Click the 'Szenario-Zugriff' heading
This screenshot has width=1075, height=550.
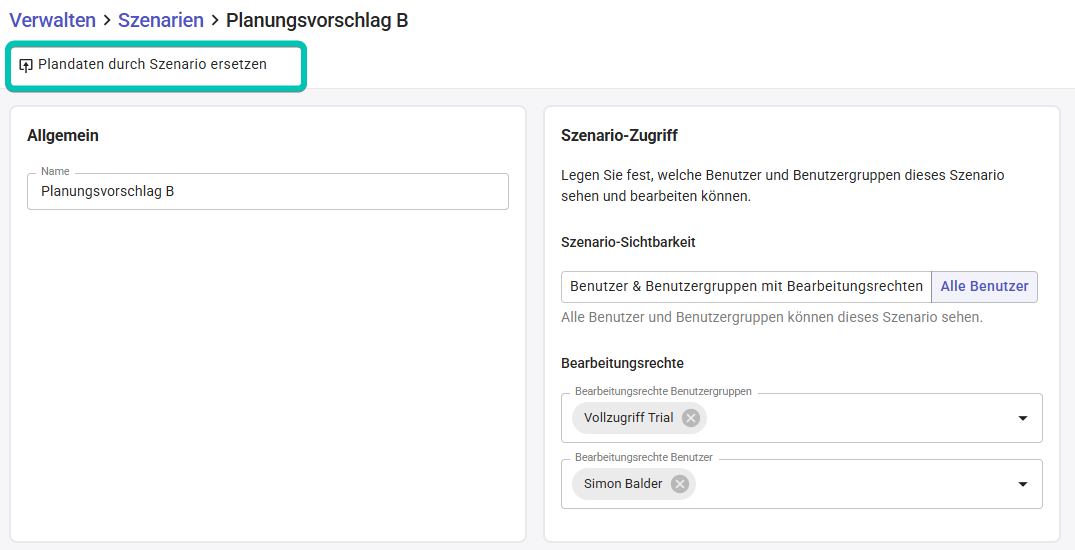[619, 136]
